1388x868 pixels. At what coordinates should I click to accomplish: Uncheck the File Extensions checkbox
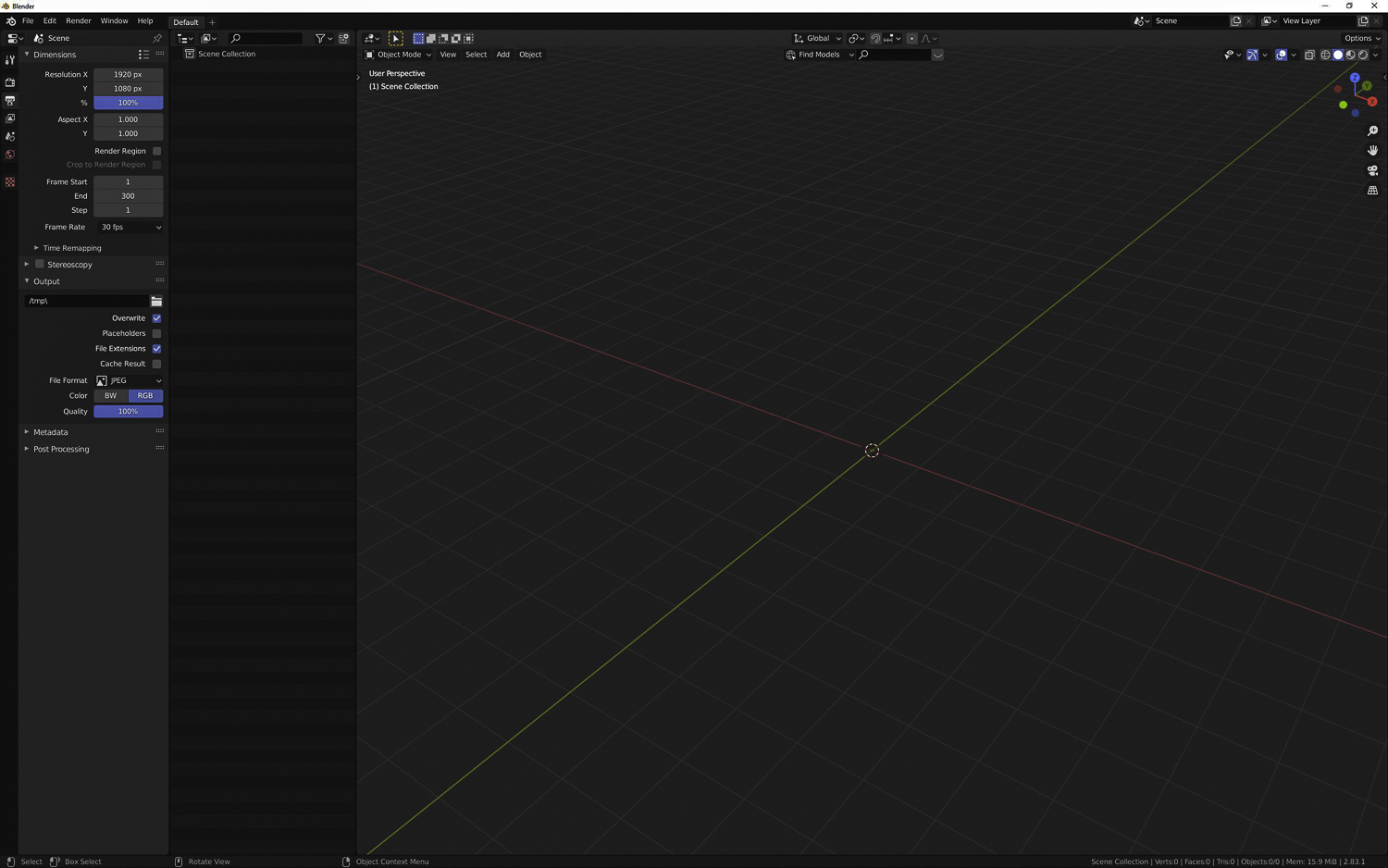[x=156, y=349]
